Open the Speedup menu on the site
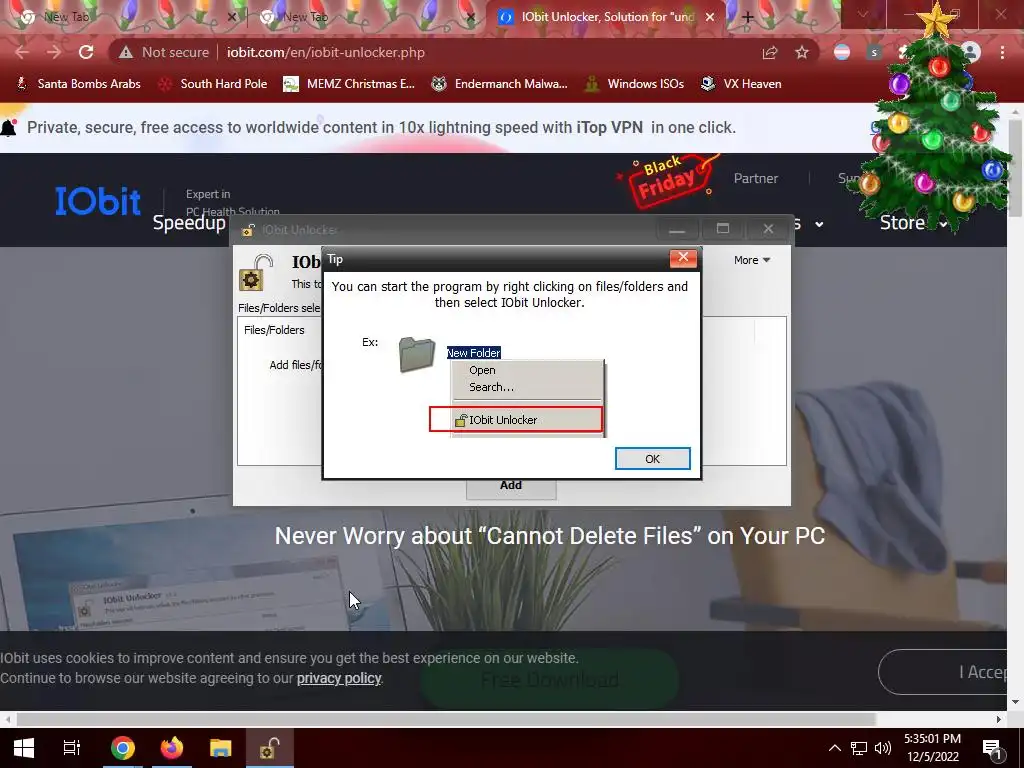 (189, 223)
